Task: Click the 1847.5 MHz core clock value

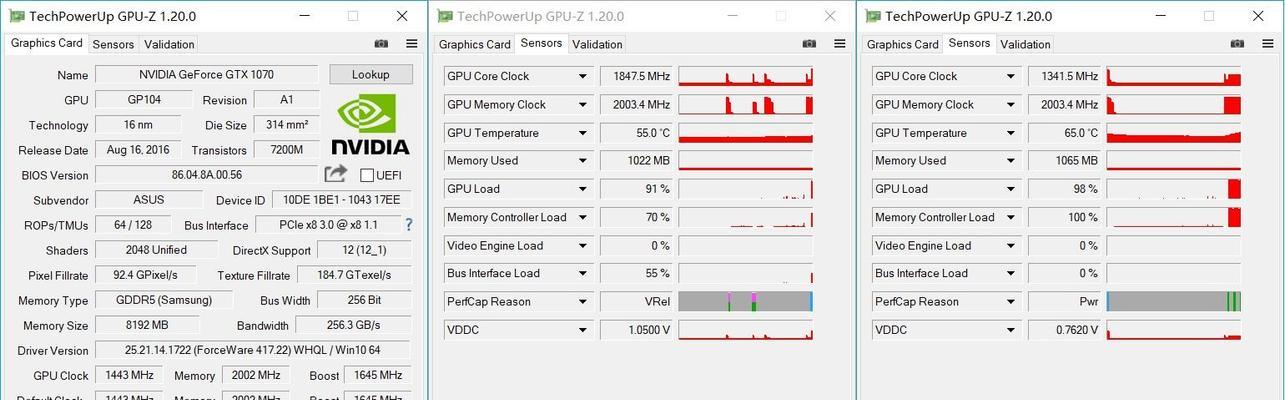Action: click(x=636, y=76)
